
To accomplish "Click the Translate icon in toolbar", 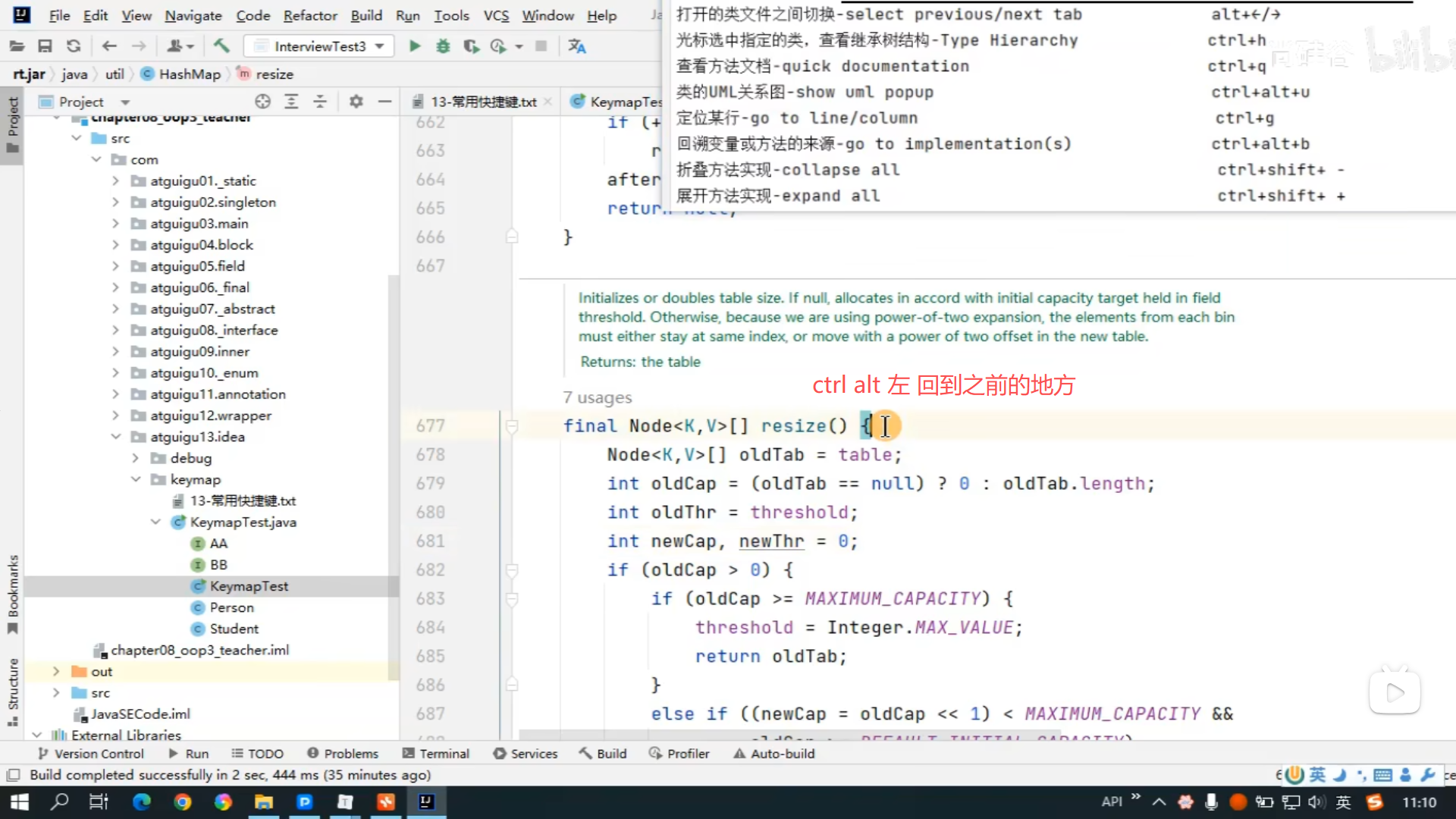I will coord(577,46).
